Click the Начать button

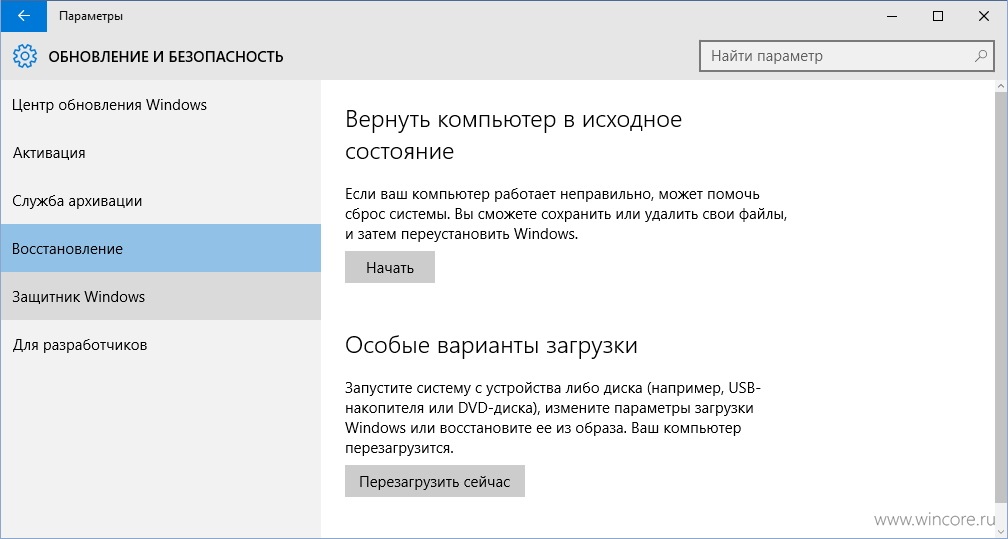(390, 268)
